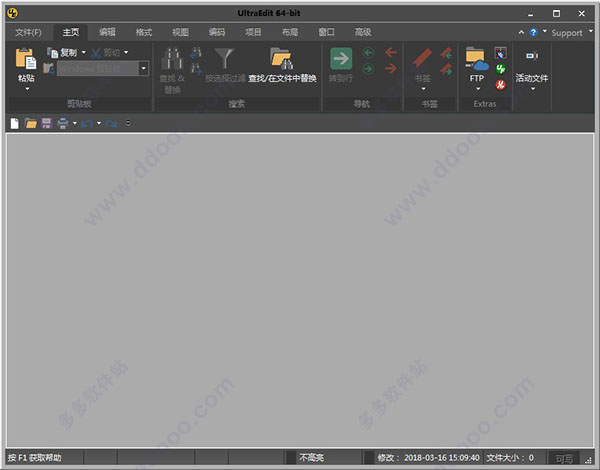Click the modified date 2018-03-16 15:09:40 status

pos(428,458)
